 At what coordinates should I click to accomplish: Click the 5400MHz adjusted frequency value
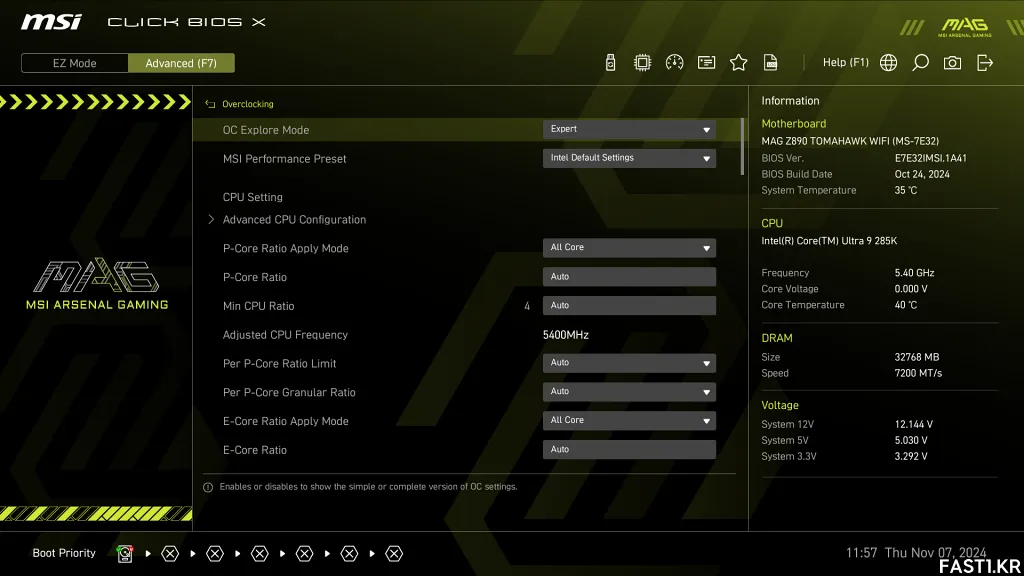(566, 335)
